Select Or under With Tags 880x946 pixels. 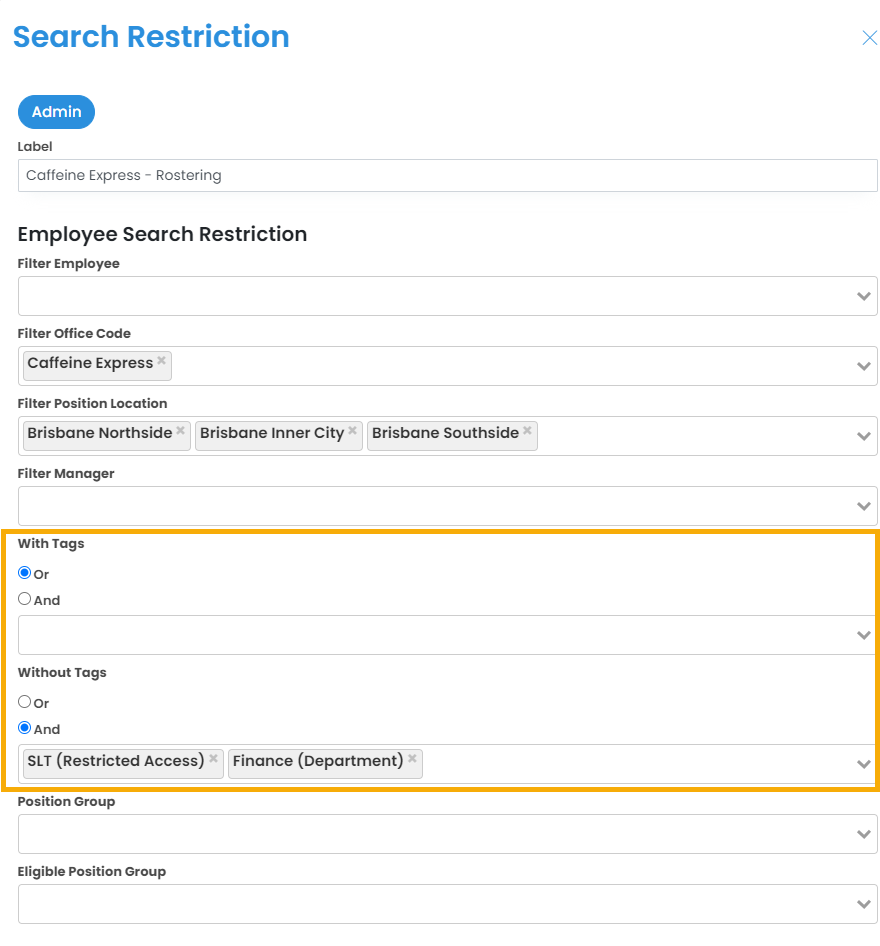click(x=25, y=573)
